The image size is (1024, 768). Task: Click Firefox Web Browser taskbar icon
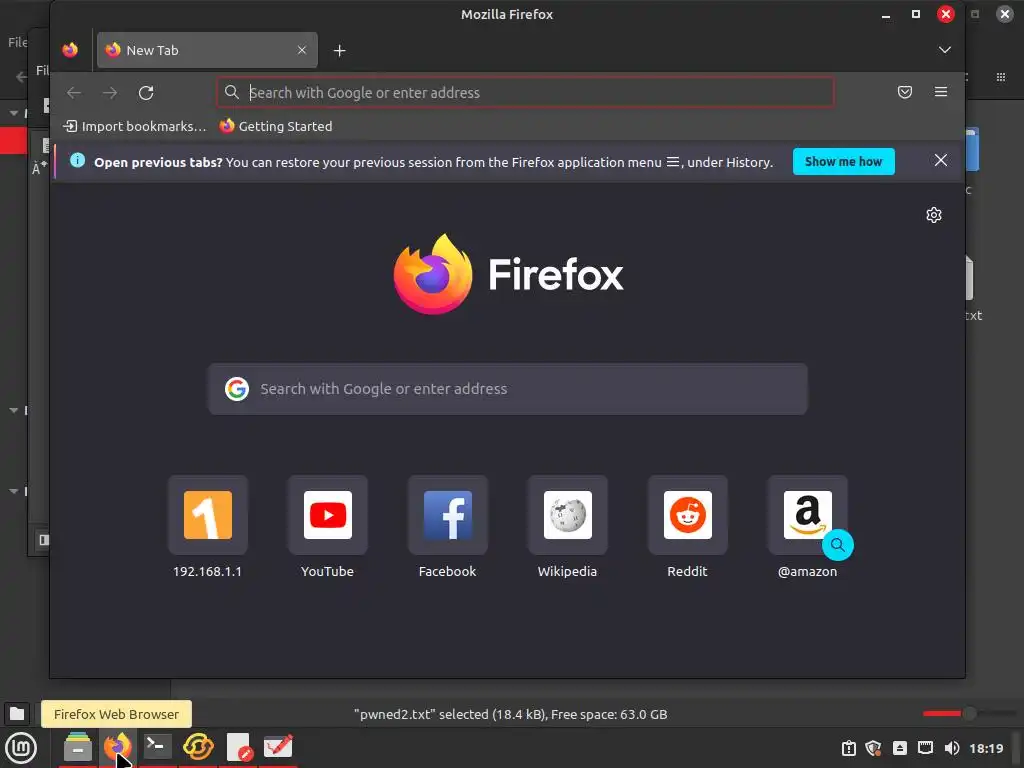click(118, 746)
